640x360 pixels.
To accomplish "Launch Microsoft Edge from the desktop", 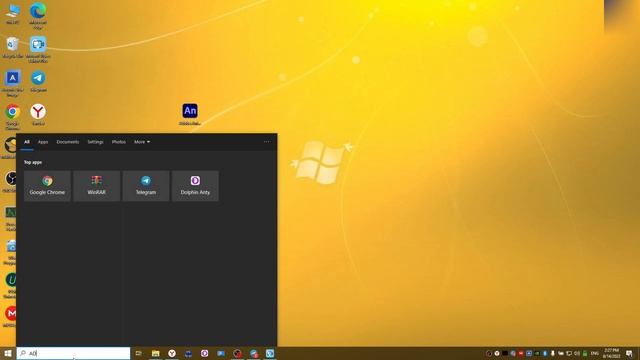I will 38,15.
